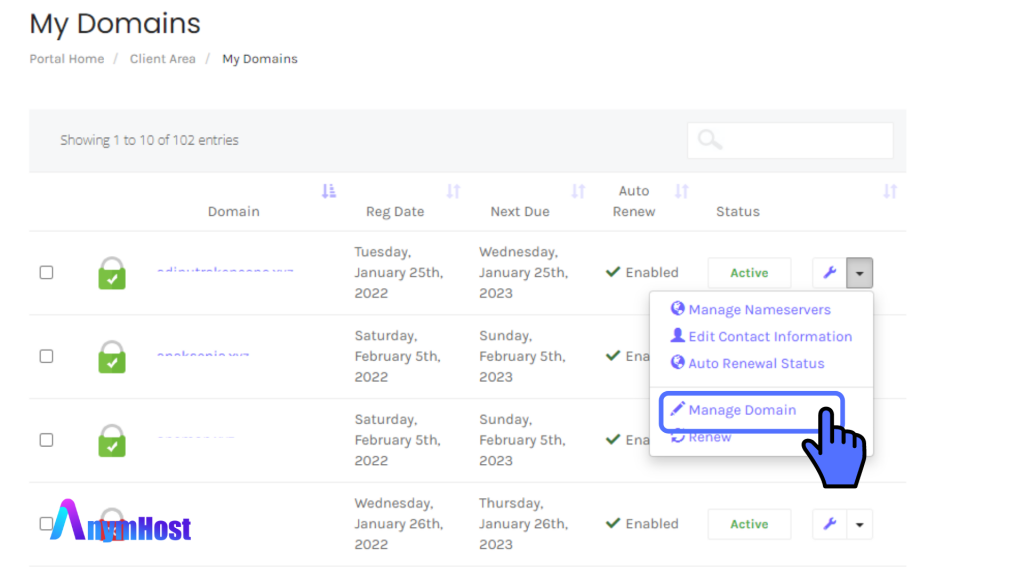
Task: Collapse the first row's dropdown arrow
Action: (859, 273)
